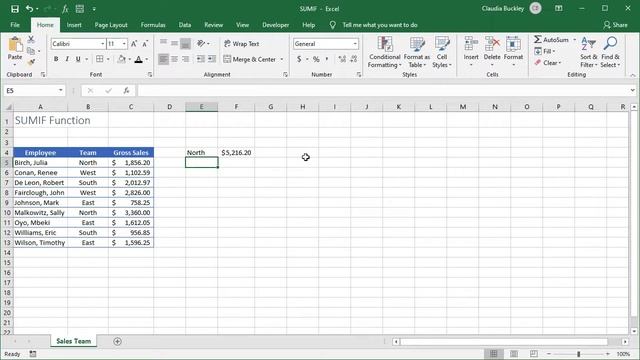Open the Name Box dropdown arrow
This screenshot has height=360, width=640.
[x=60, y=91]
